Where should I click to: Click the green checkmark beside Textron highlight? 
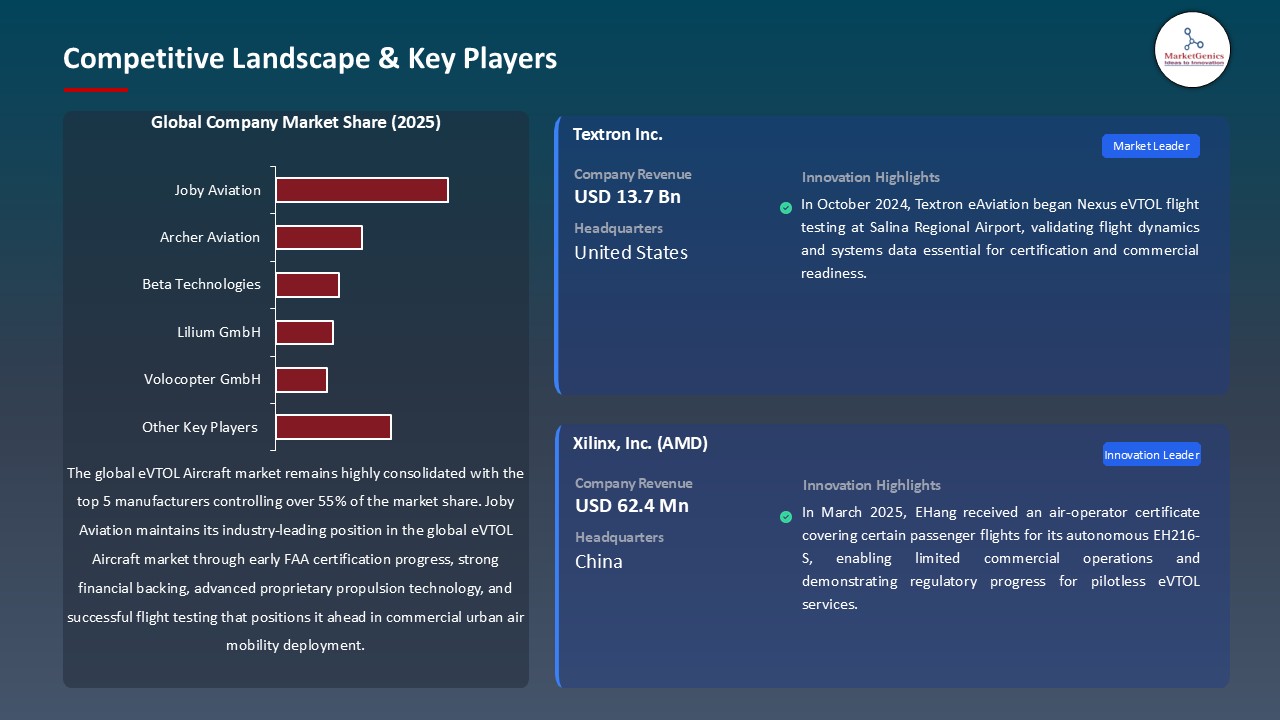(x=786, y=208)
